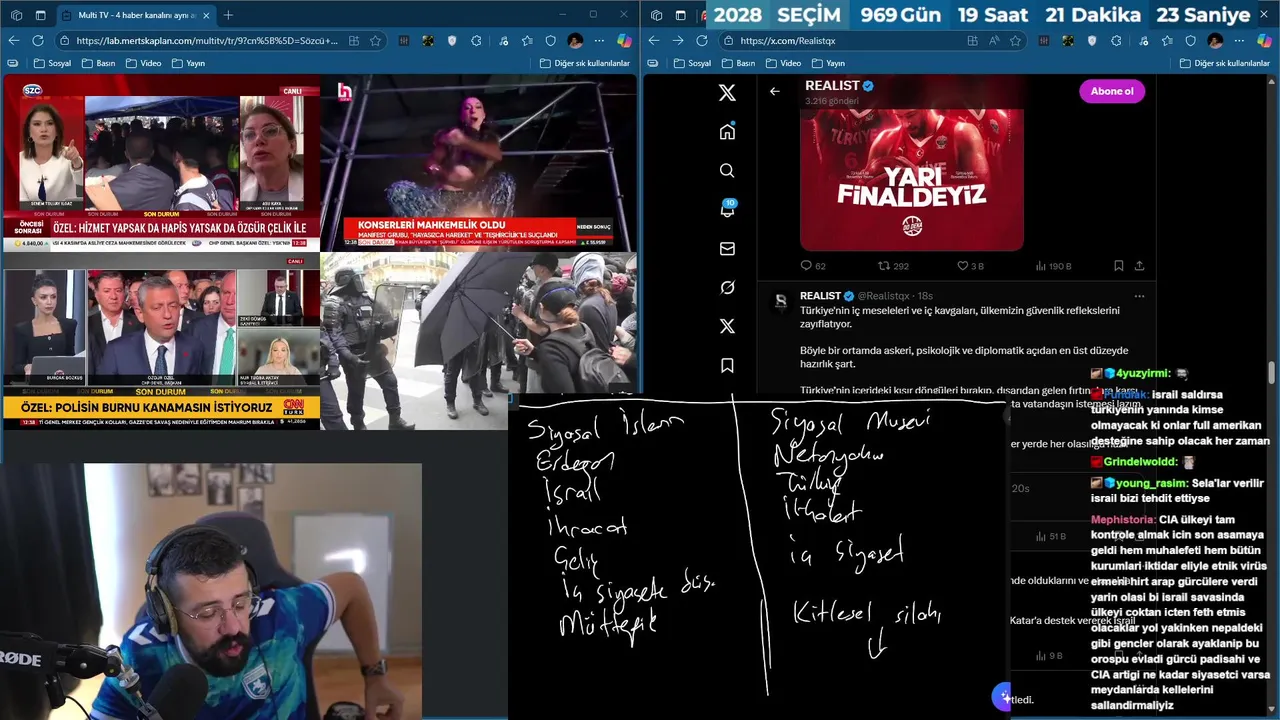Refresh the x.com page

click(702, 41)
